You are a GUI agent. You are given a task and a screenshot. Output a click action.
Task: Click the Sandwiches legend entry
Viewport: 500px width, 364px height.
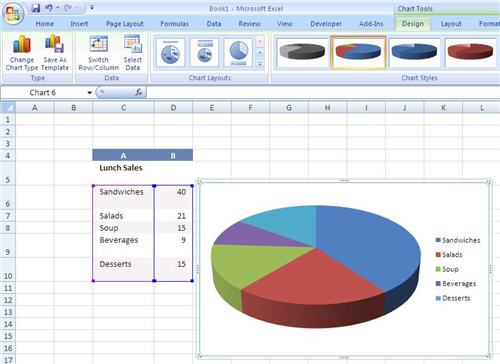pyautogui.click(x=458, y=240)
